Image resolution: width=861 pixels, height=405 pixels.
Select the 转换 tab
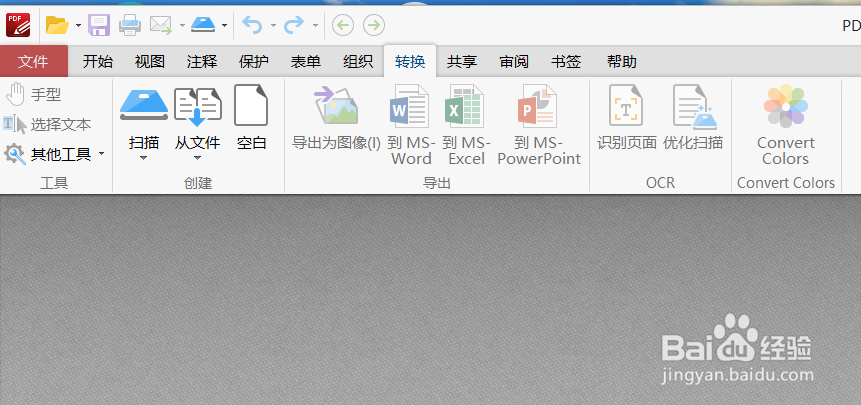point(410,62)
